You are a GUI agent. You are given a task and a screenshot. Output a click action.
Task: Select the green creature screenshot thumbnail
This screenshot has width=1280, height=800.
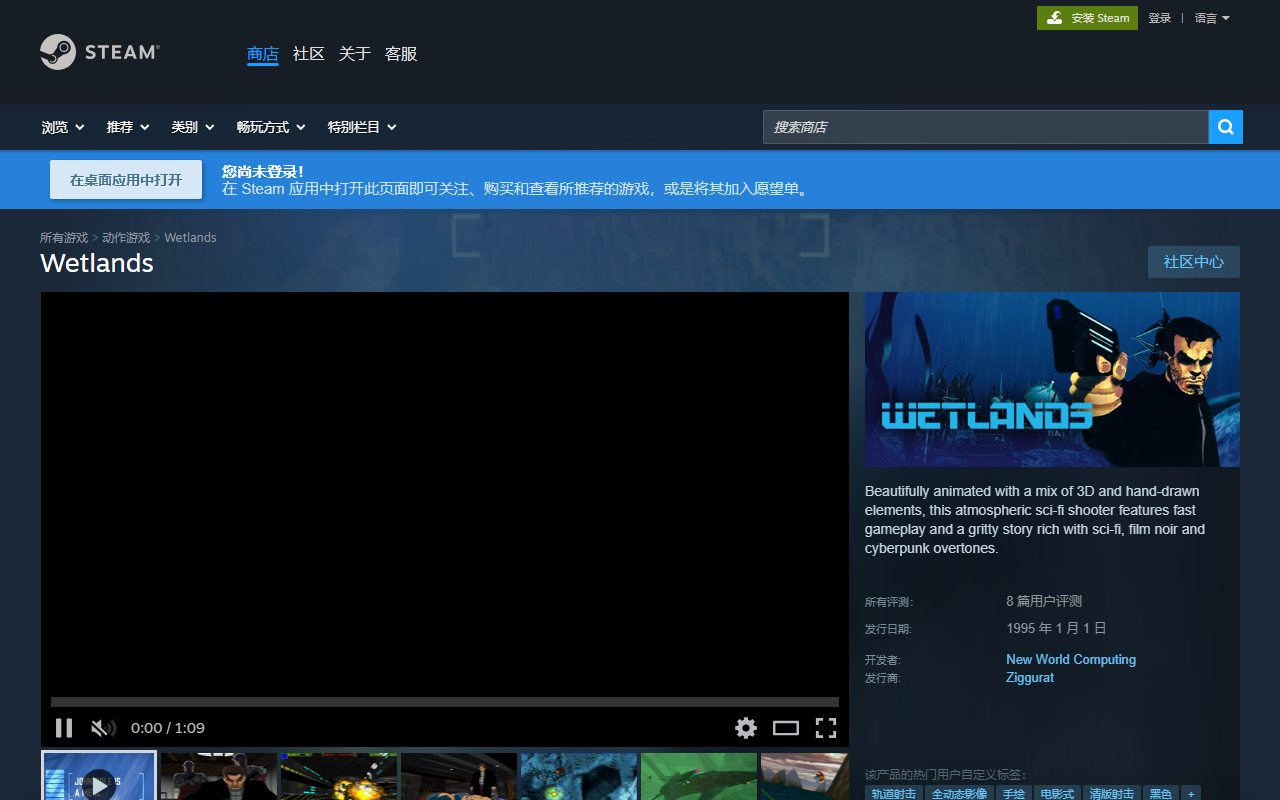pos(699,777)
